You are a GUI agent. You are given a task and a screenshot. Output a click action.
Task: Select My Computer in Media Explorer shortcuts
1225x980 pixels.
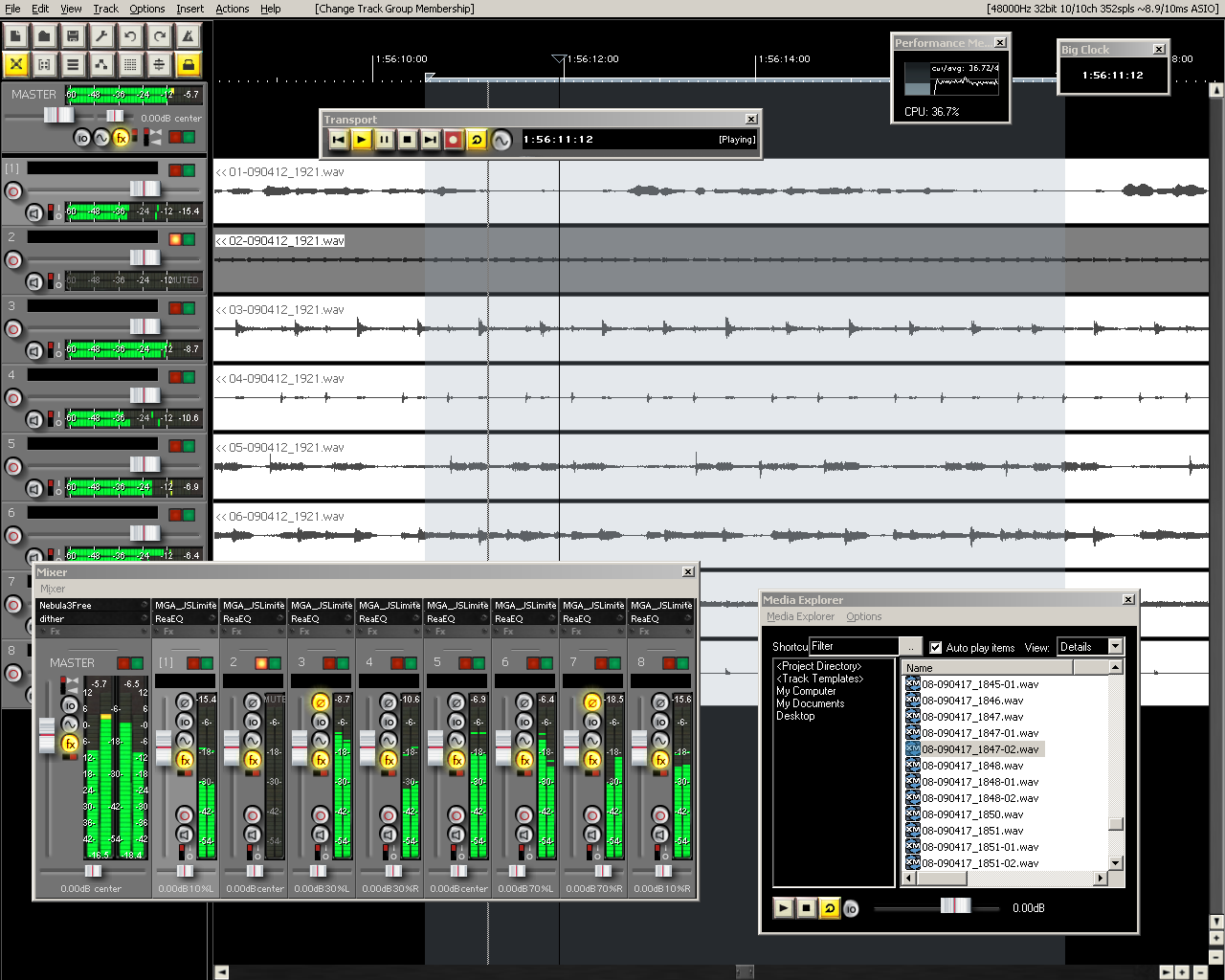(x=806, y=691)
